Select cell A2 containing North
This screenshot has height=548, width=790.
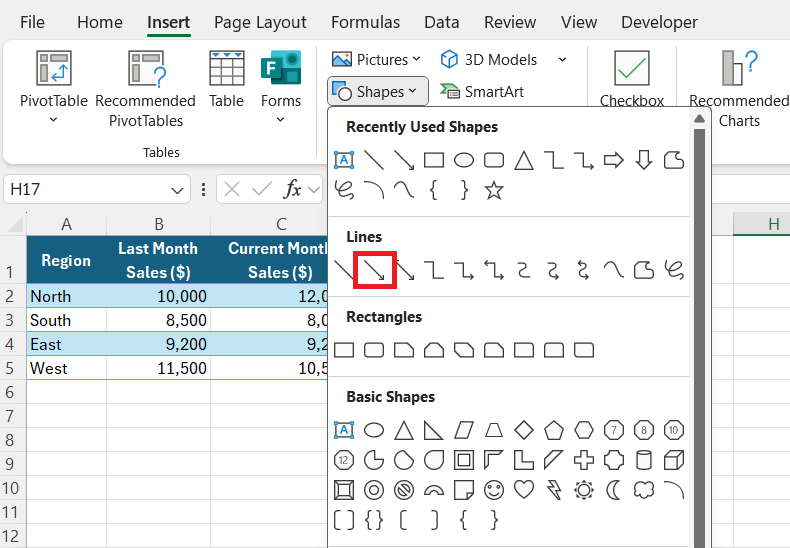coord(67,296)
